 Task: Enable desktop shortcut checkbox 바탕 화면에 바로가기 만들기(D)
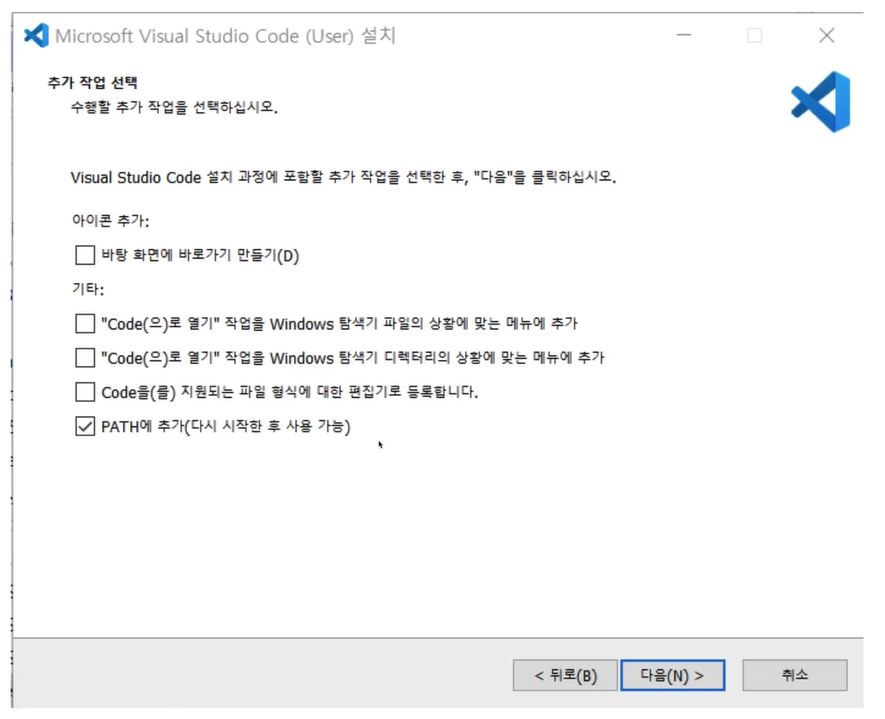(85, 255)
